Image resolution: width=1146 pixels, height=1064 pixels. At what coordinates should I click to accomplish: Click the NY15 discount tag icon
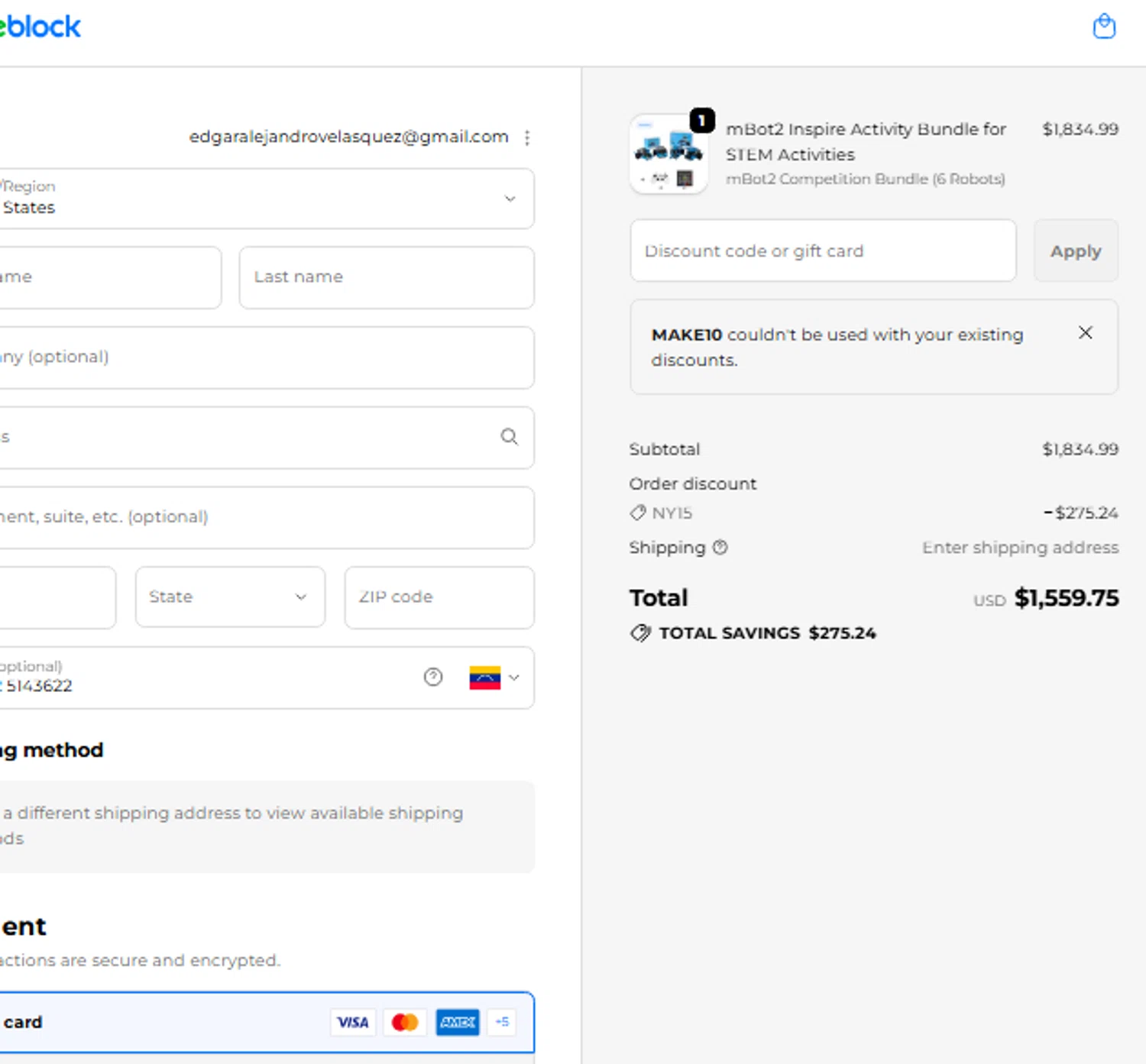tap(638, 513)
